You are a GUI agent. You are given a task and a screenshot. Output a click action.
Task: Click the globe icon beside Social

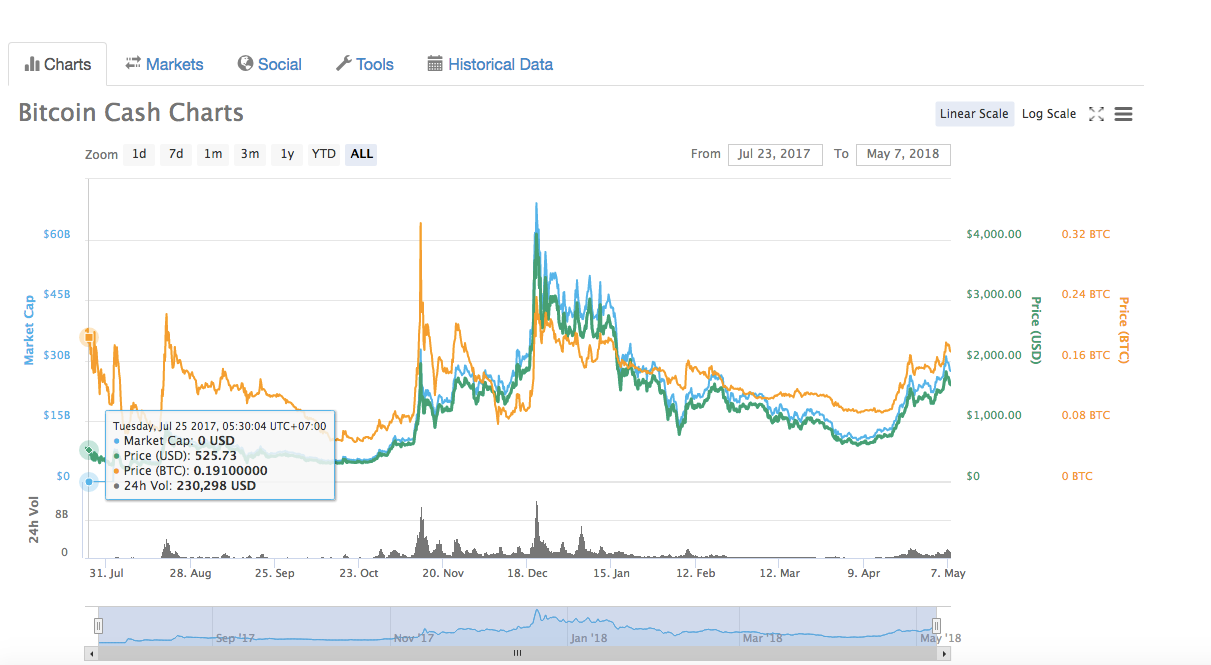click(x=245, y=63)
